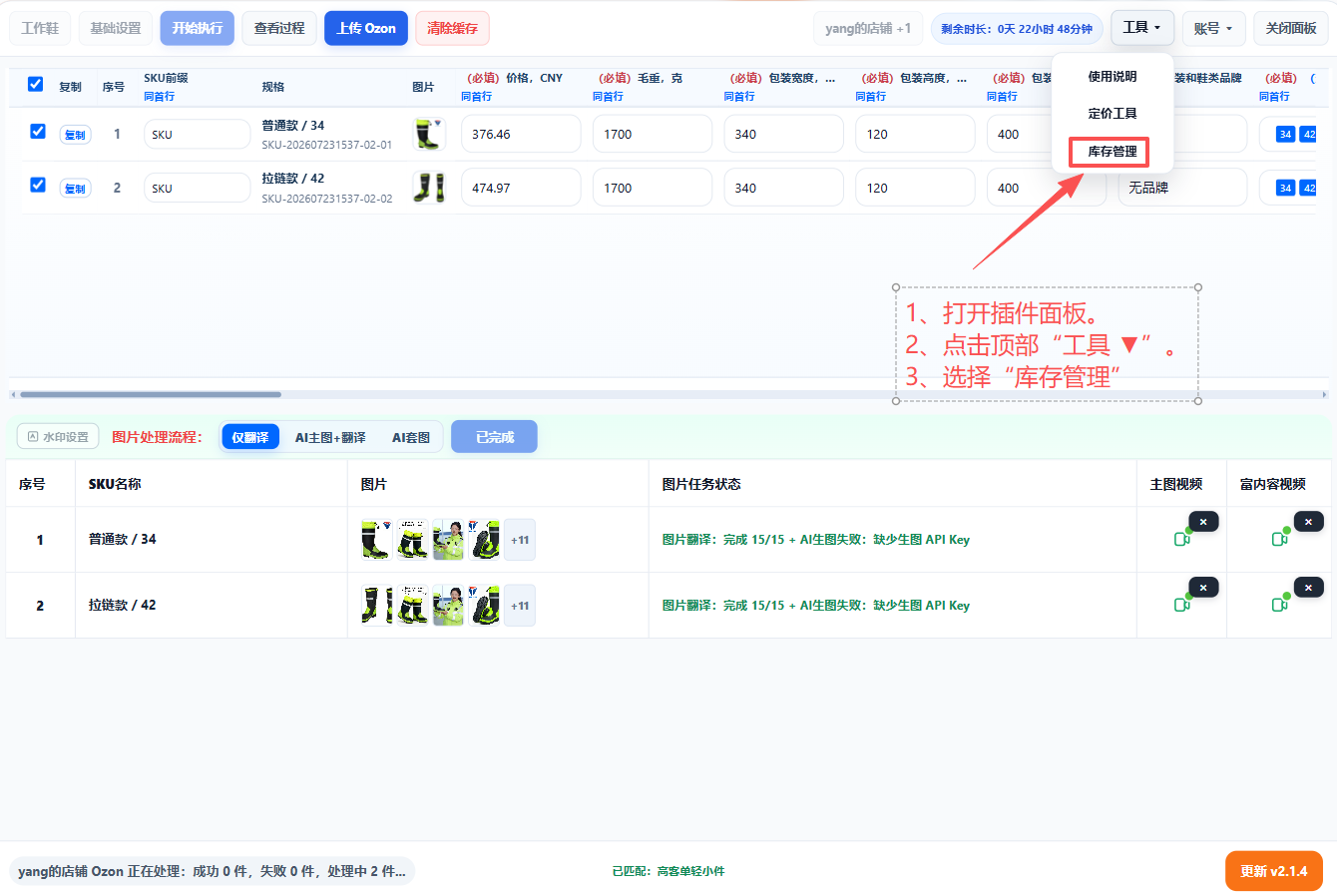Open fourth thumbnail in 普通款 / 34 image row
Image resolution: width=1337 pixels, height=896 pixels.
pos(484,540)
